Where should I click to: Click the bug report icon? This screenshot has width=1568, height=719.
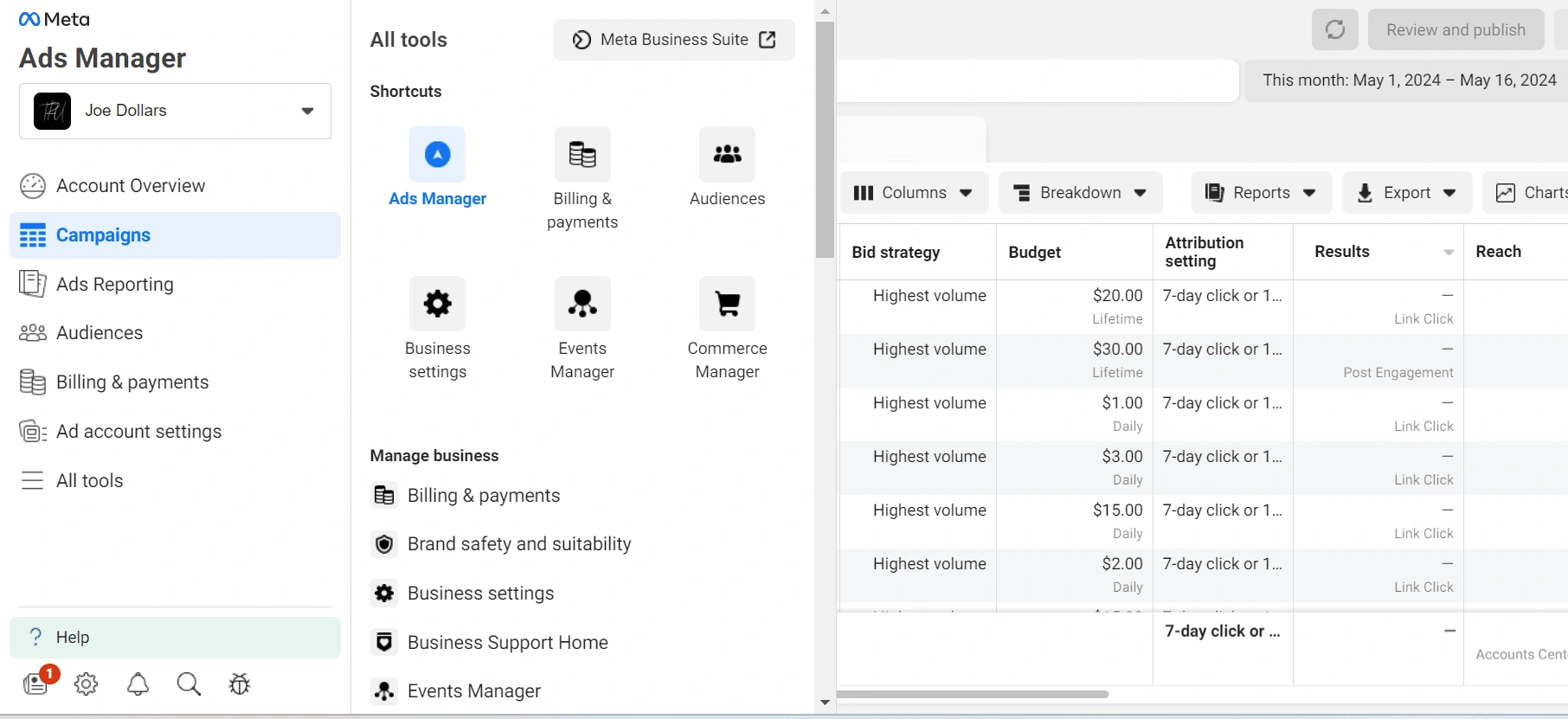240,684
